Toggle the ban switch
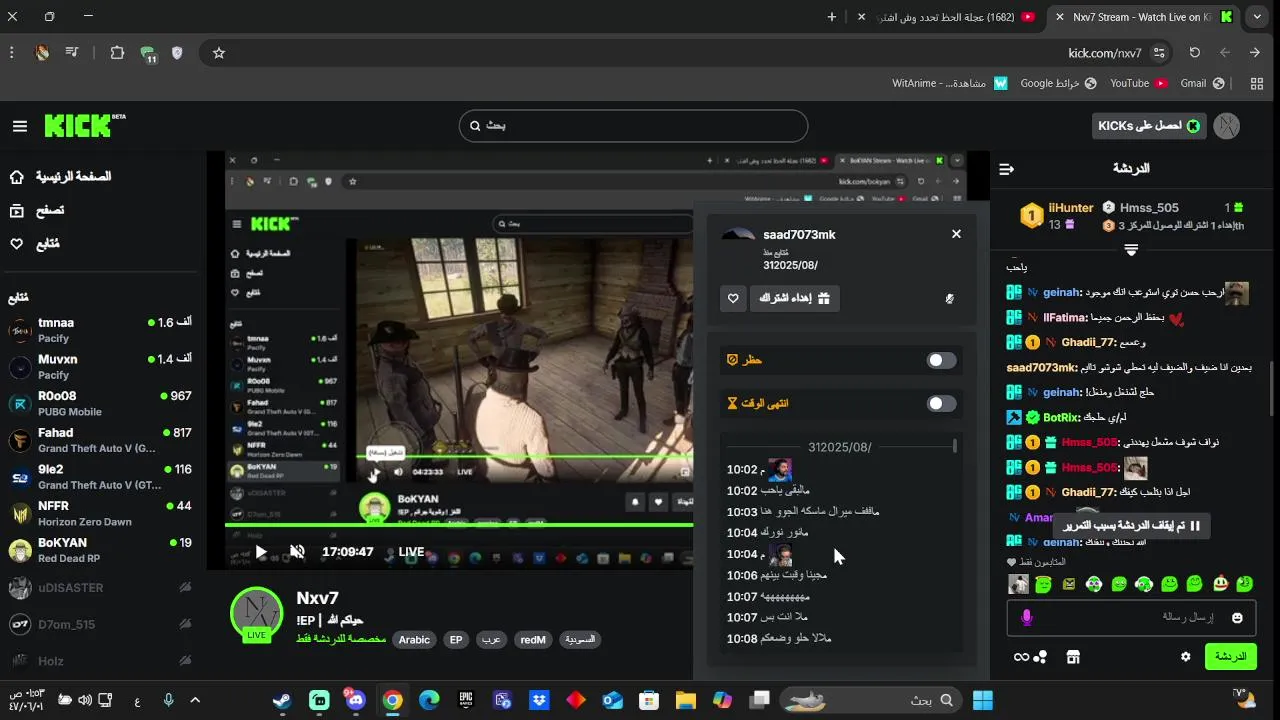The image size is (1280, 720). [x=941, y=360]
